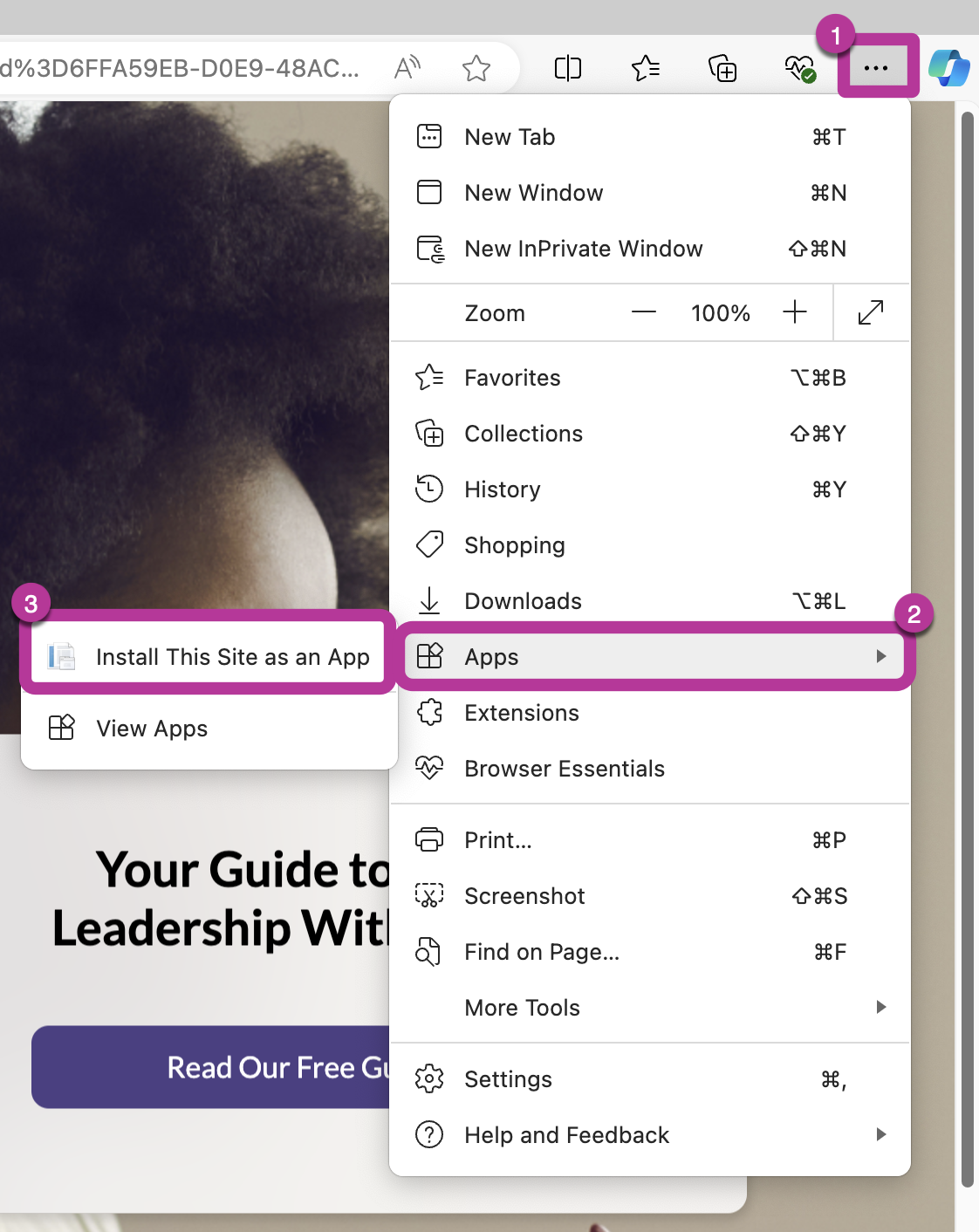Choose View Apps from submenu
979x1232 pixels.
208,728
